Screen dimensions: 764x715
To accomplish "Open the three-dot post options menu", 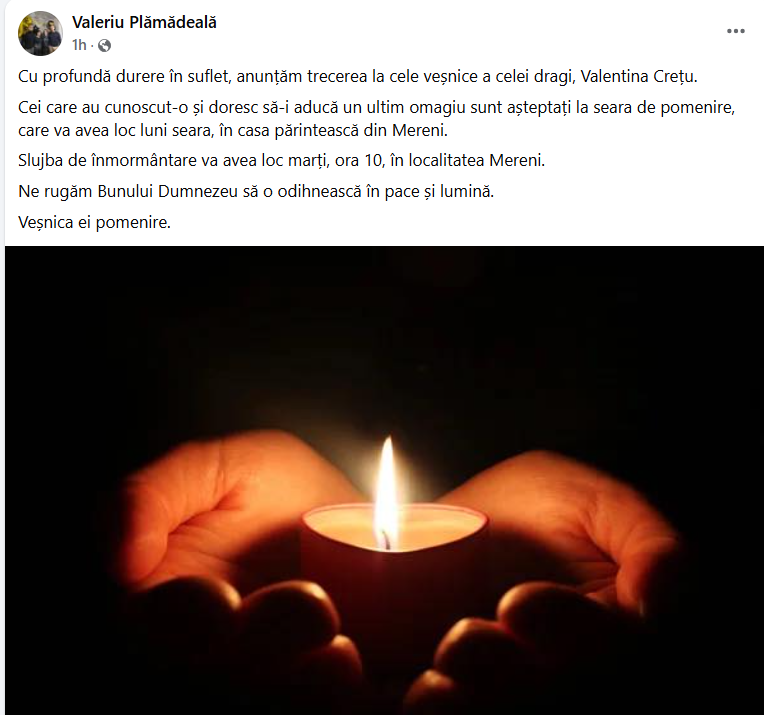I will [x=736, y=31].
